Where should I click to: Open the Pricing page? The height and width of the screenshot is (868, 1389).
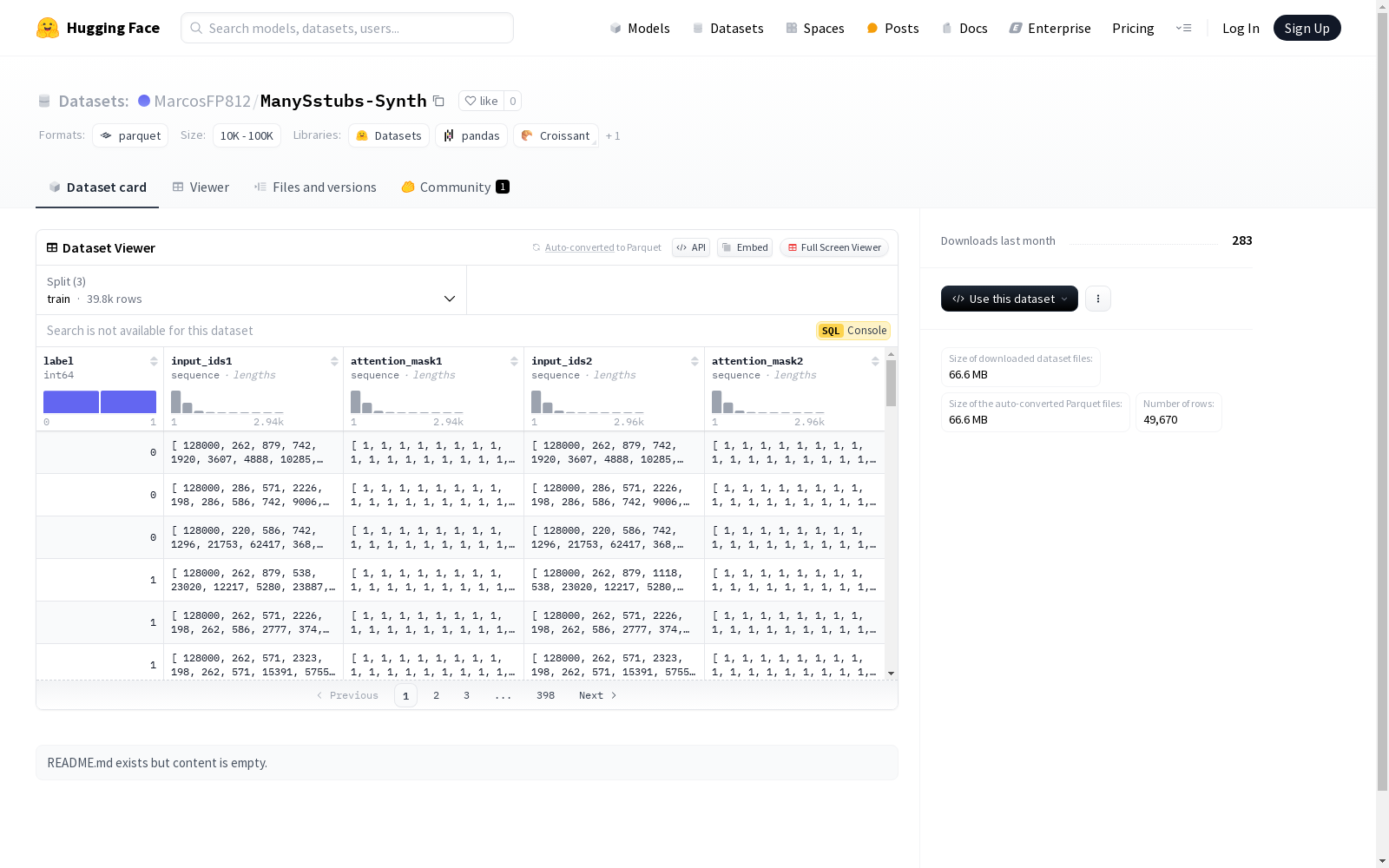(x=1133, y=28)
